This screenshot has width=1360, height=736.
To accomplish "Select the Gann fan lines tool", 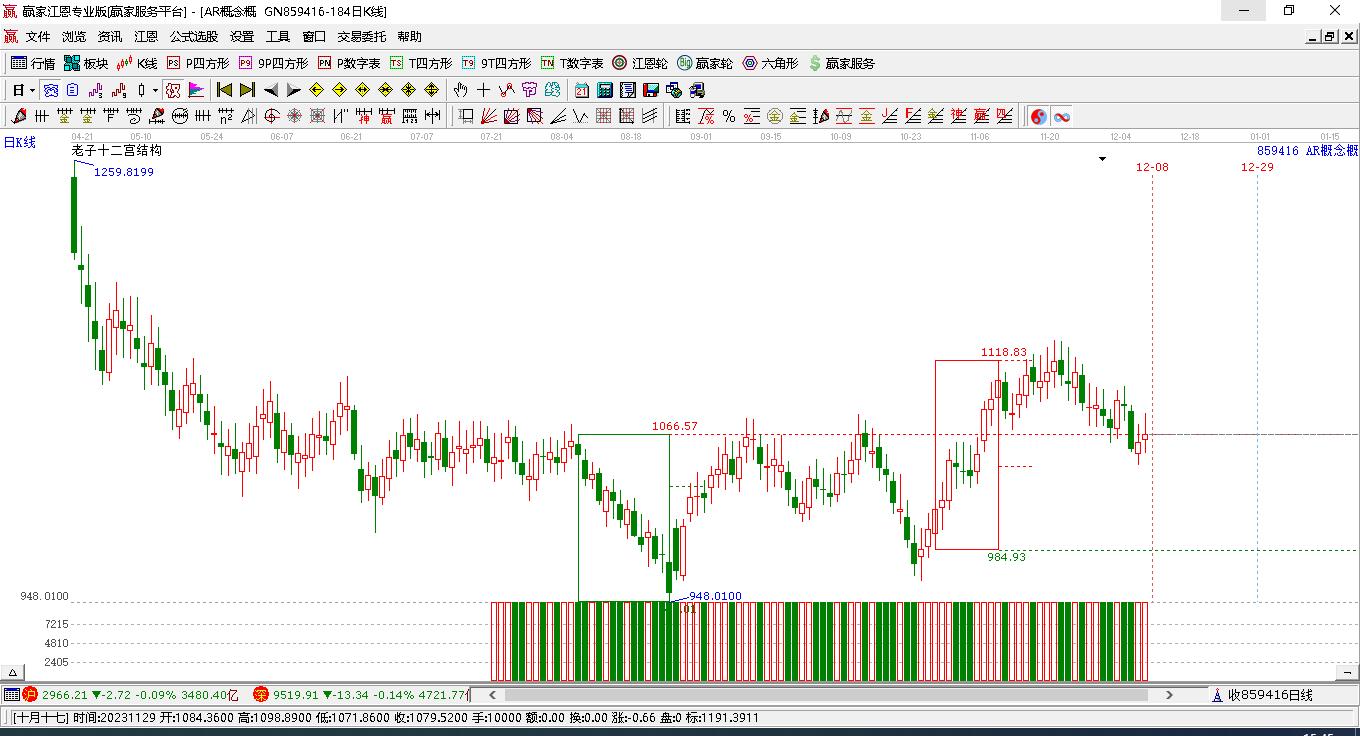I will 488,116.
